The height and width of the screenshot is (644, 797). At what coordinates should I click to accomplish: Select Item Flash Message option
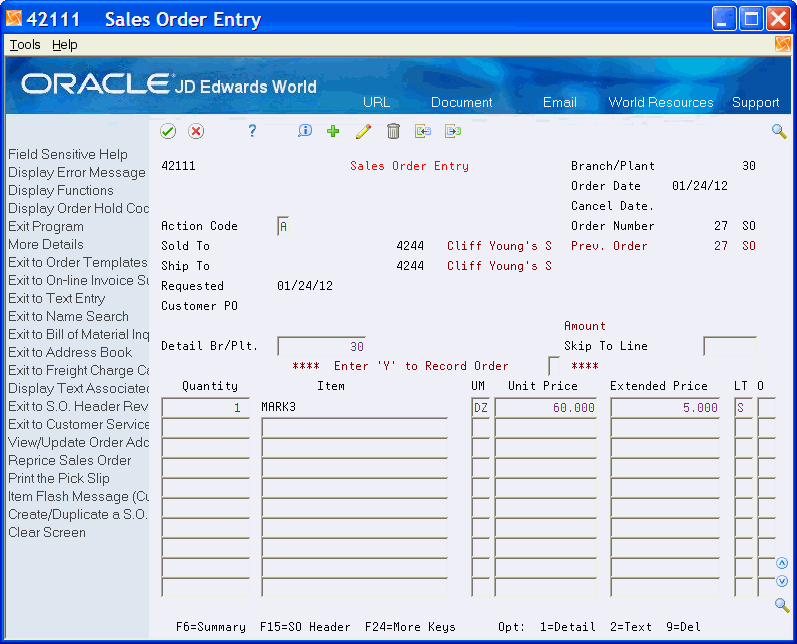[x=78, y=497]
